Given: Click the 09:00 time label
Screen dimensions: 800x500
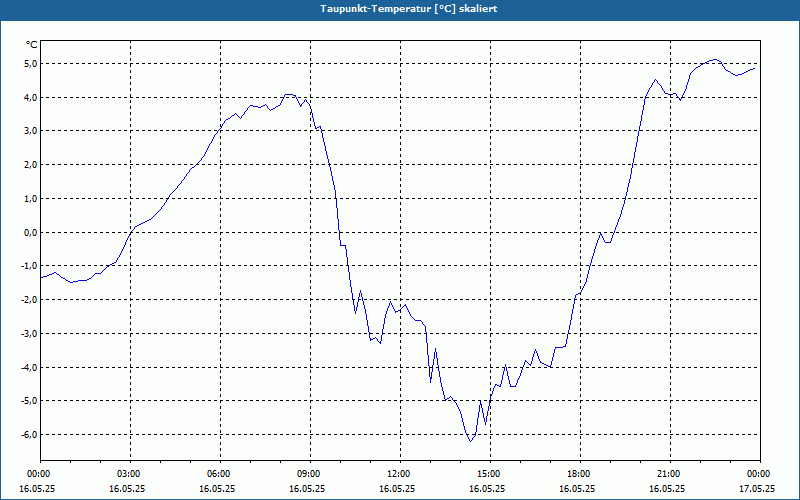Looking at the screenshot, I should pyautogui.click(x=310, y=474).
